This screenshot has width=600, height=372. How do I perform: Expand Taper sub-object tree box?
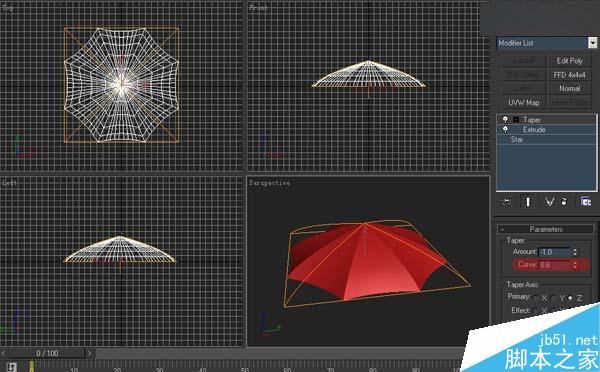point(516,120)
